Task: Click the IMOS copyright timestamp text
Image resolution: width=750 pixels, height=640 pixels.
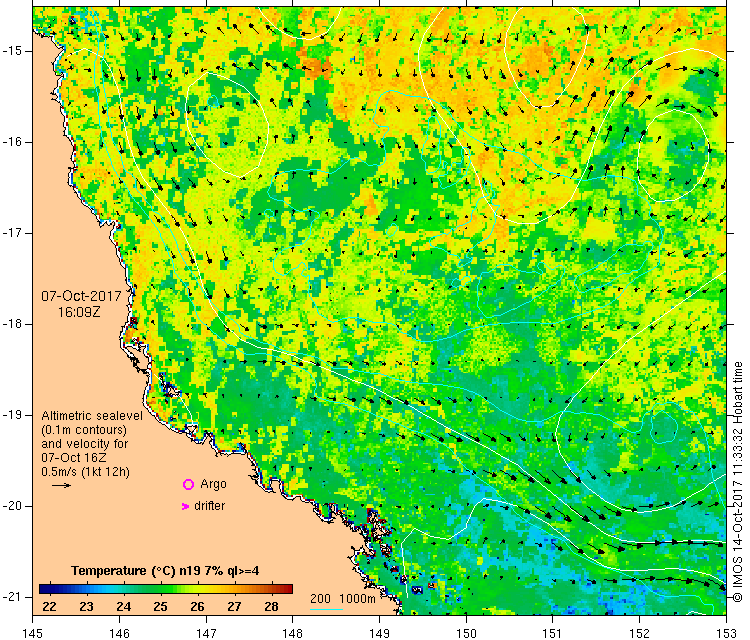Action: click(x=738, y=481)
